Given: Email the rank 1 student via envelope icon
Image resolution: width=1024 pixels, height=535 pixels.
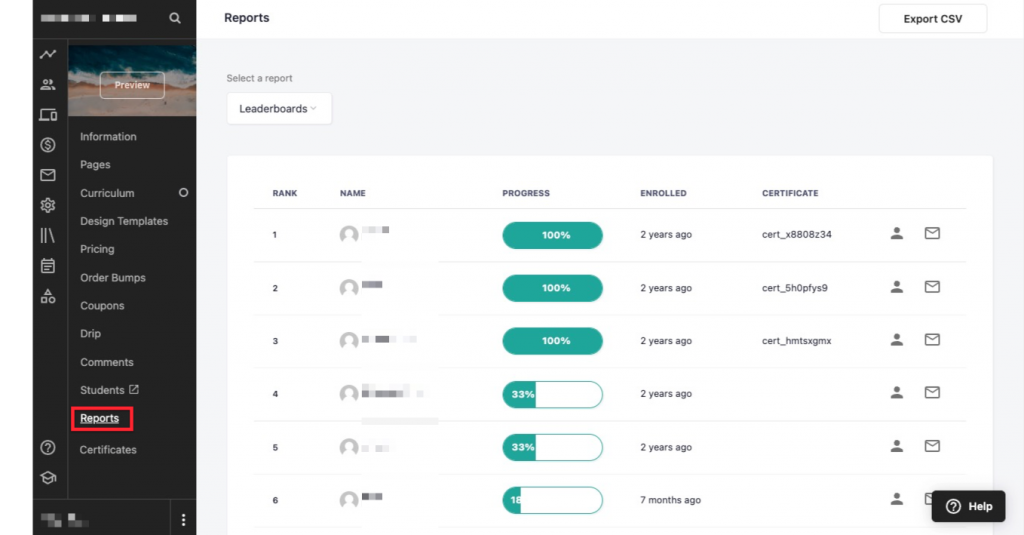Looking at the screenshot, I should point(932,234).
